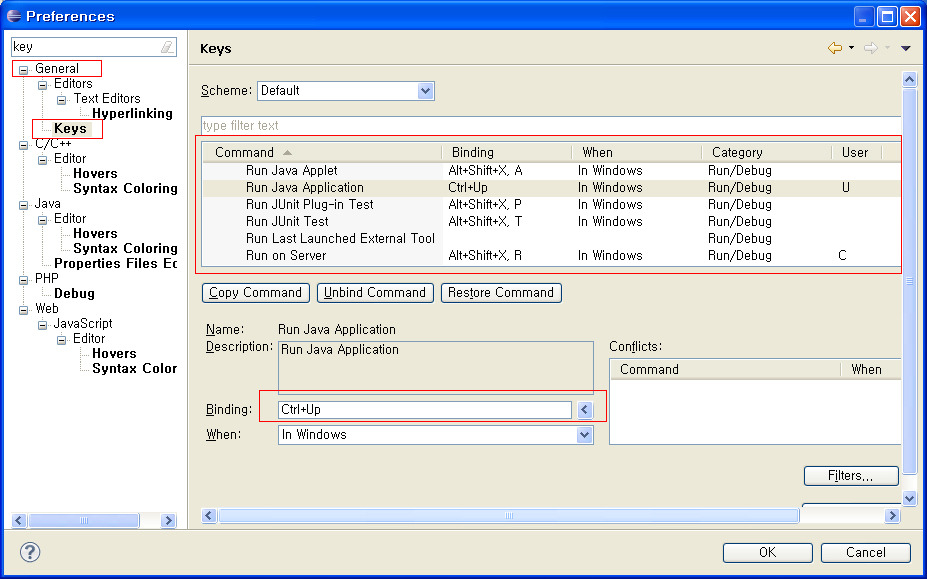
Task: Select the Run JUnit Test command row
Action: click(x=287, y=222)
